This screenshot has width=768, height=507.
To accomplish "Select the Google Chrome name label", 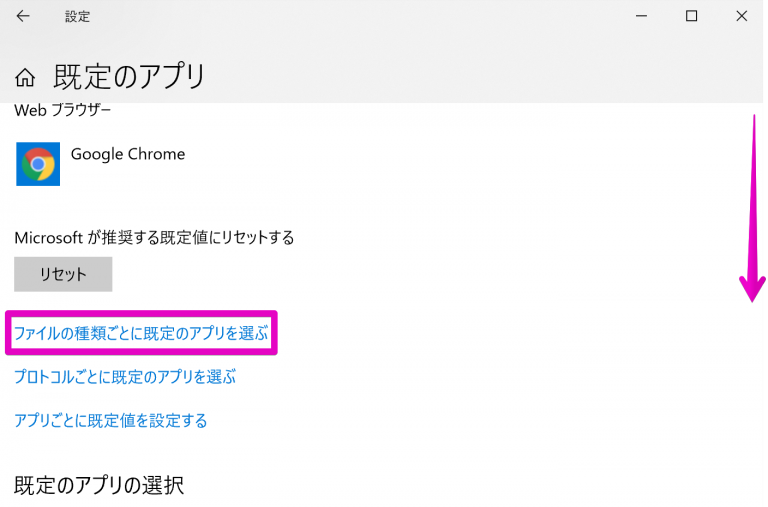I will click(x=128, y=154).
